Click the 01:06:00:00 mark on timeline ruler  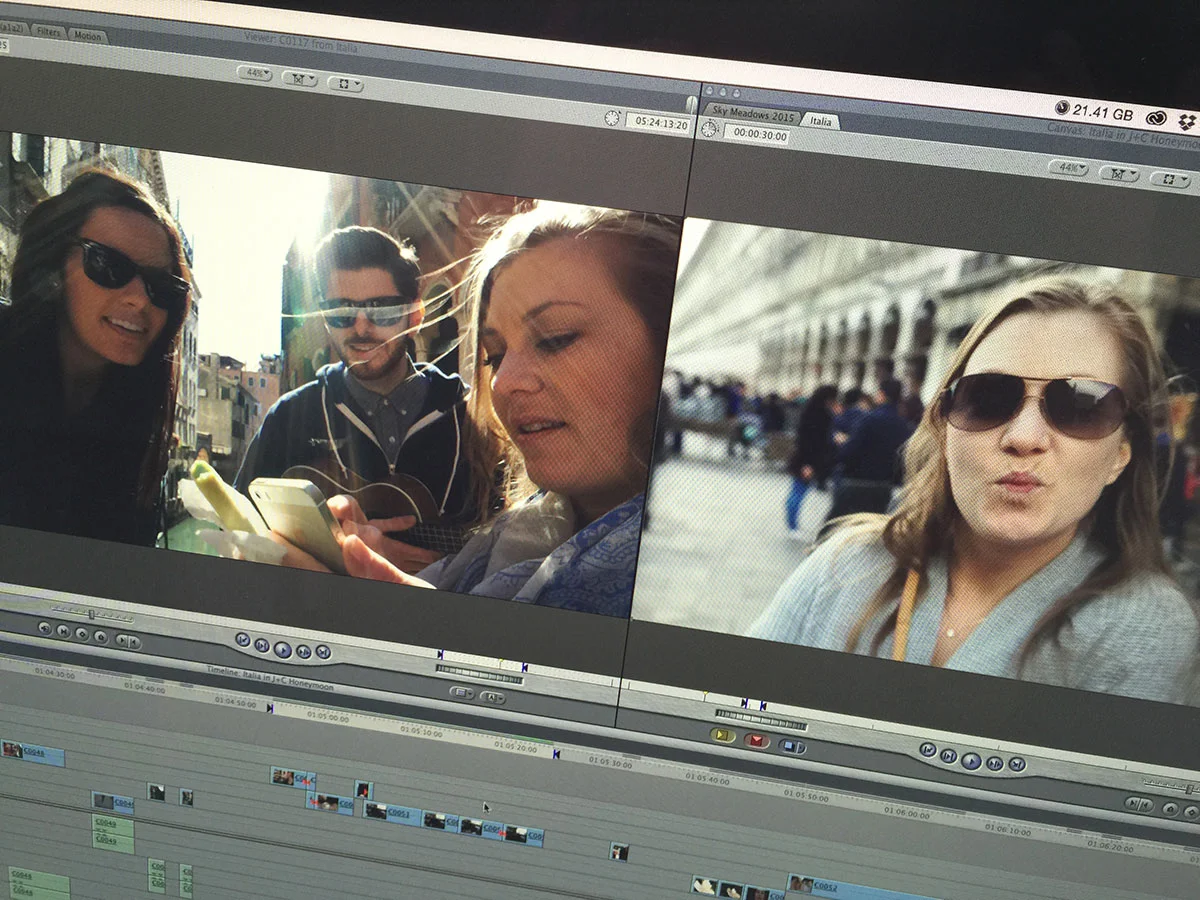click(x=906, y=813)
